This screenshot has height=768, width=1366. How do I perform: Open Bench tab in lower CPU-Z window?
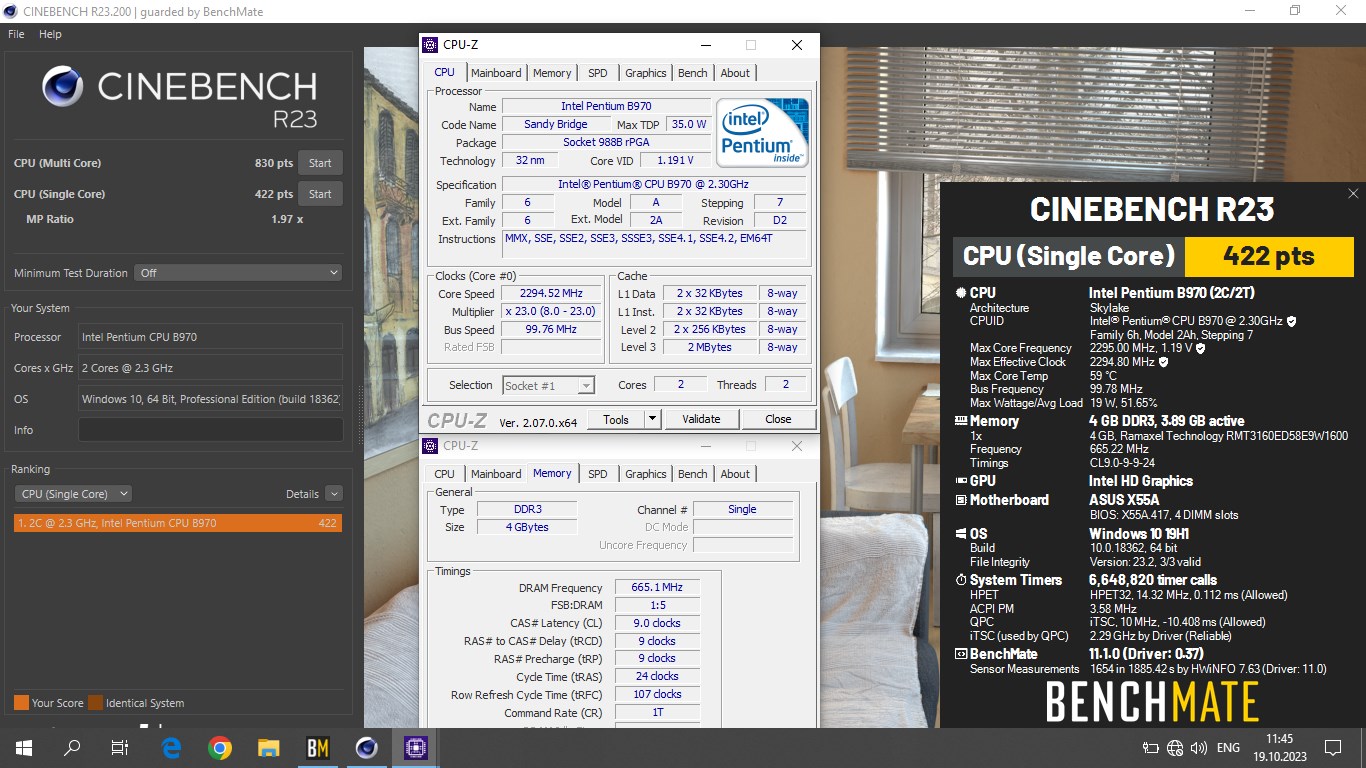point(693,474)
